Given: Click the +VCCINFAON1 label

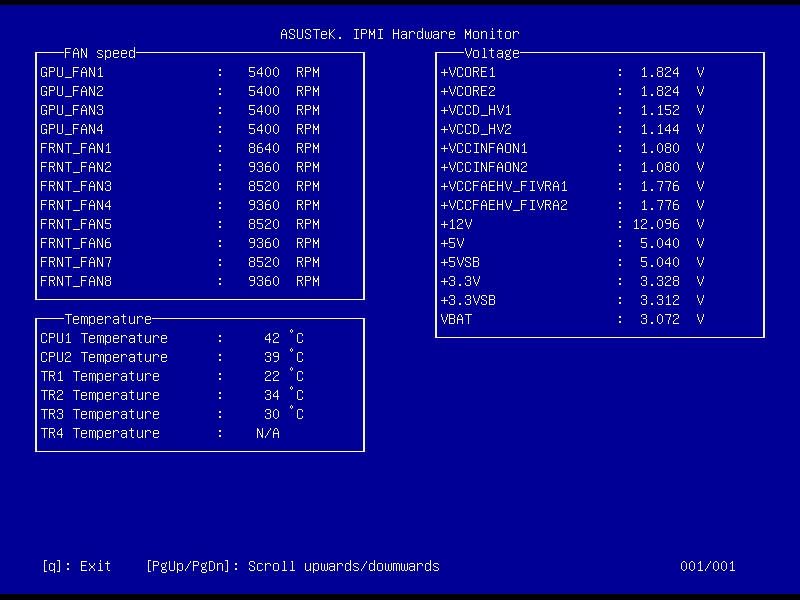Looking at the screenshot, I should click(484, 148).
